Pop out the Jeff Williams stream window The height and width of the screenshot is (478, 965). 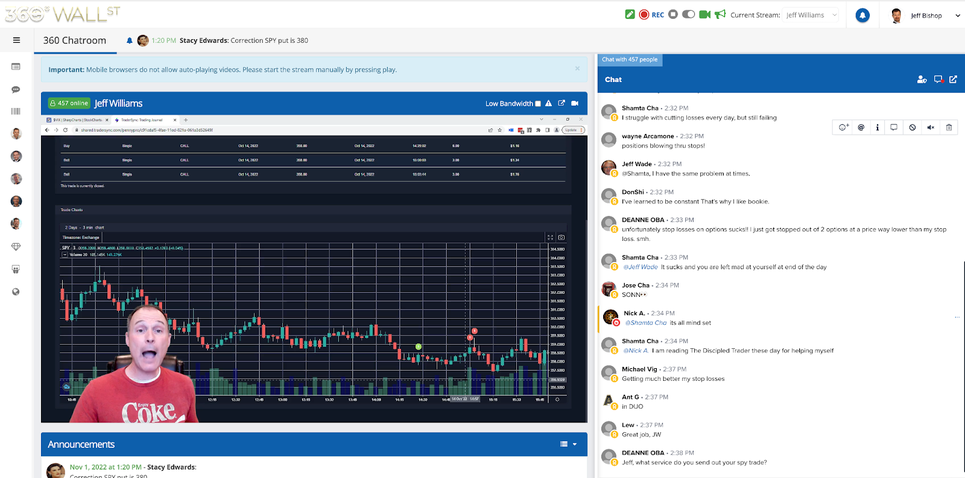[561, 103]
